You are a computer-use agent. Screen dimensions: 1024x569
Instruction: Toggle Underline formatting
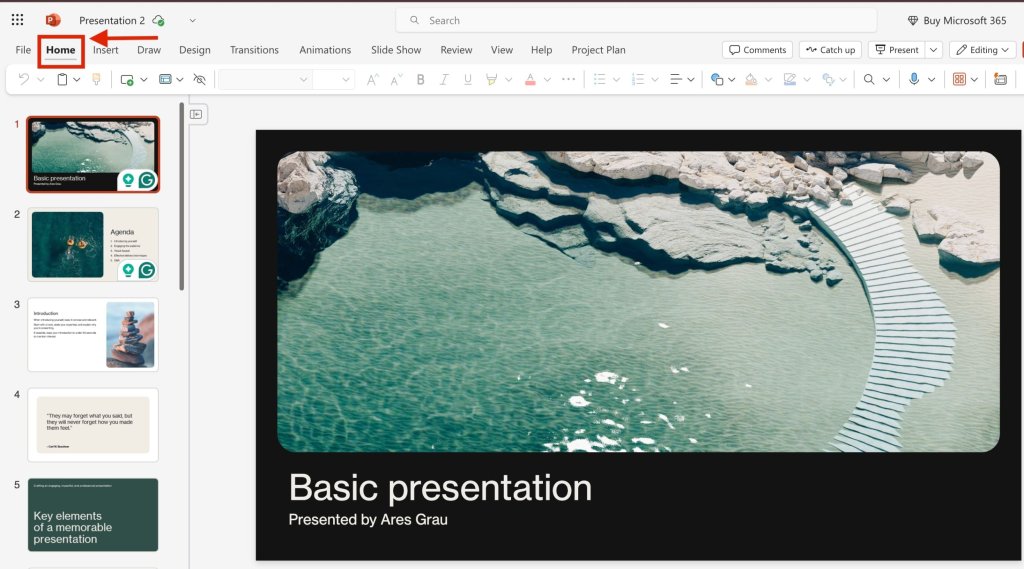468,79
